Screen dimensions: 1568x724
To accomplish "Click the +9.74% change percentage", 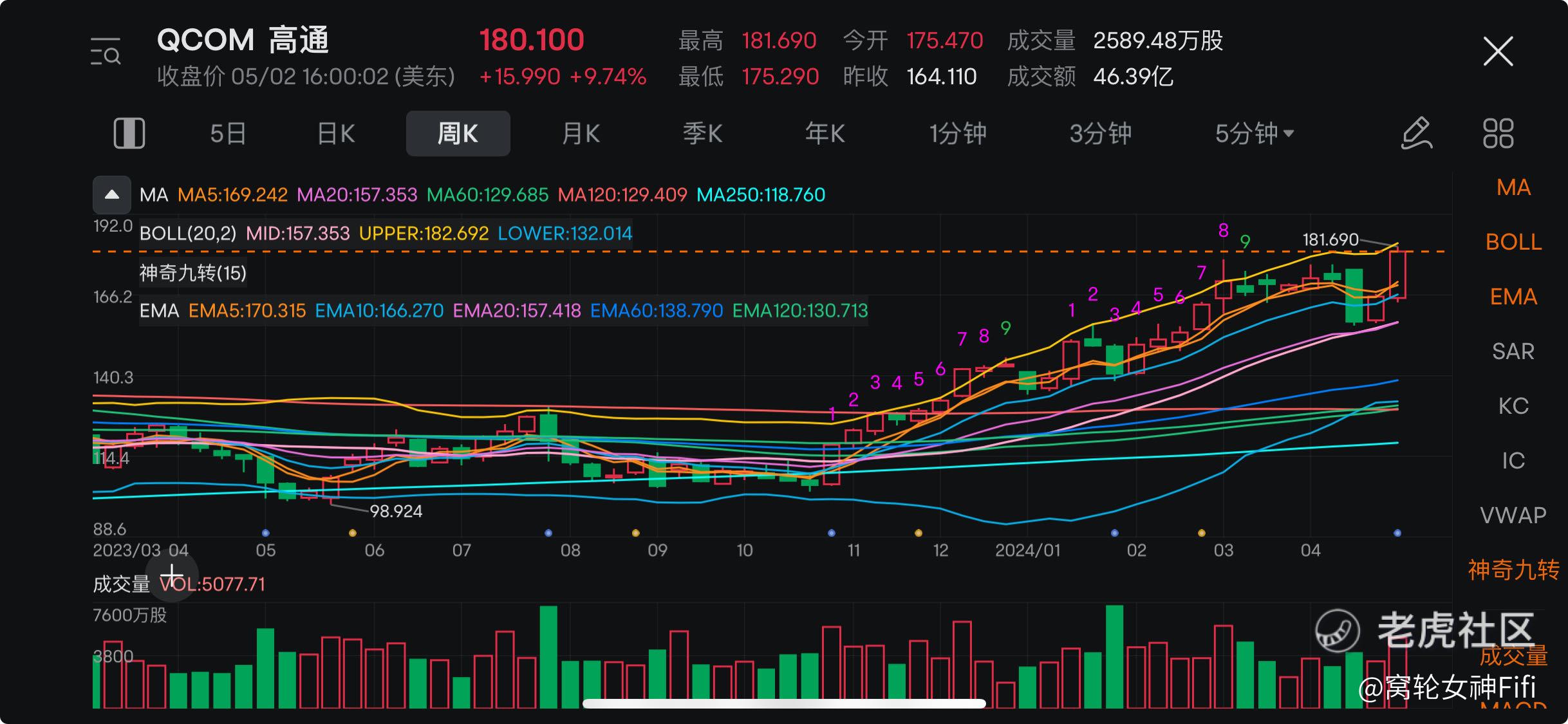I will [x=608, y=77].
